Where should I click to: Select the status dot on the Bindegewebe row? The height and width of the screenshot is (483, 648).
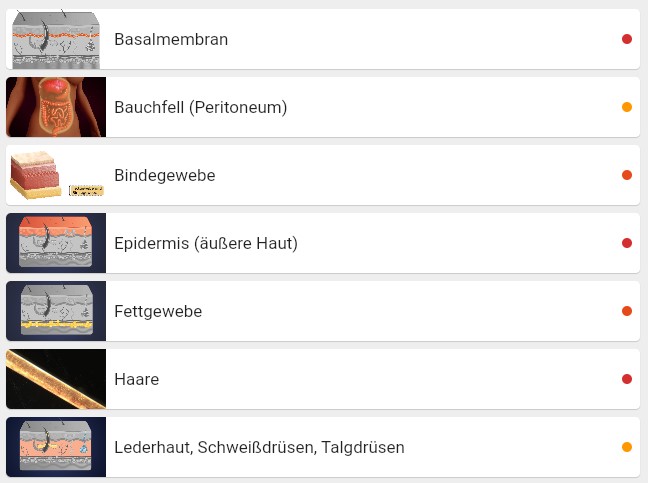pos(627,175)
